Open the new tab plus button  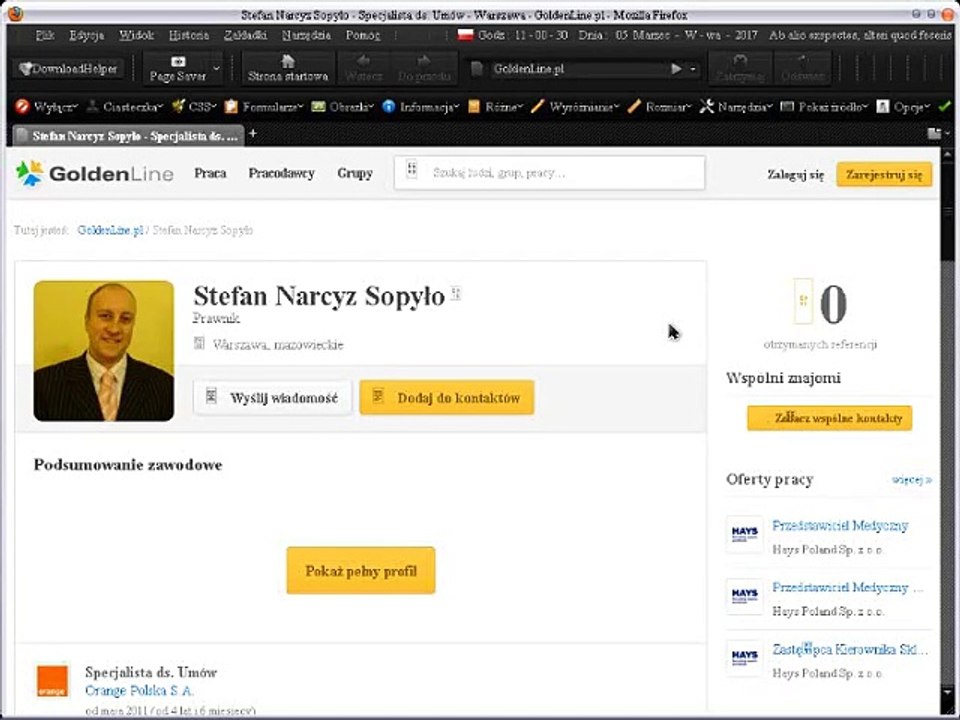pos(252,133)
